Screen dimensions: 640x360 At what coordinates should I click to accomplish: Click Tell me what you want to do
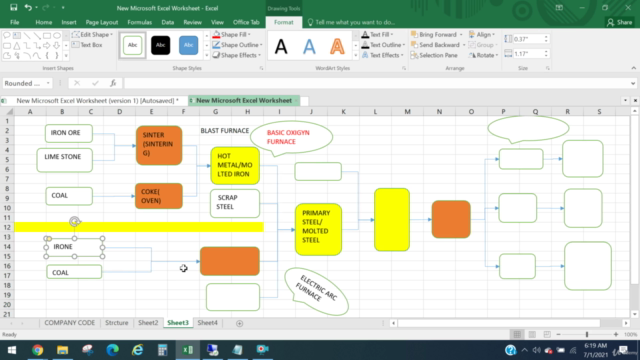point(351,22)
